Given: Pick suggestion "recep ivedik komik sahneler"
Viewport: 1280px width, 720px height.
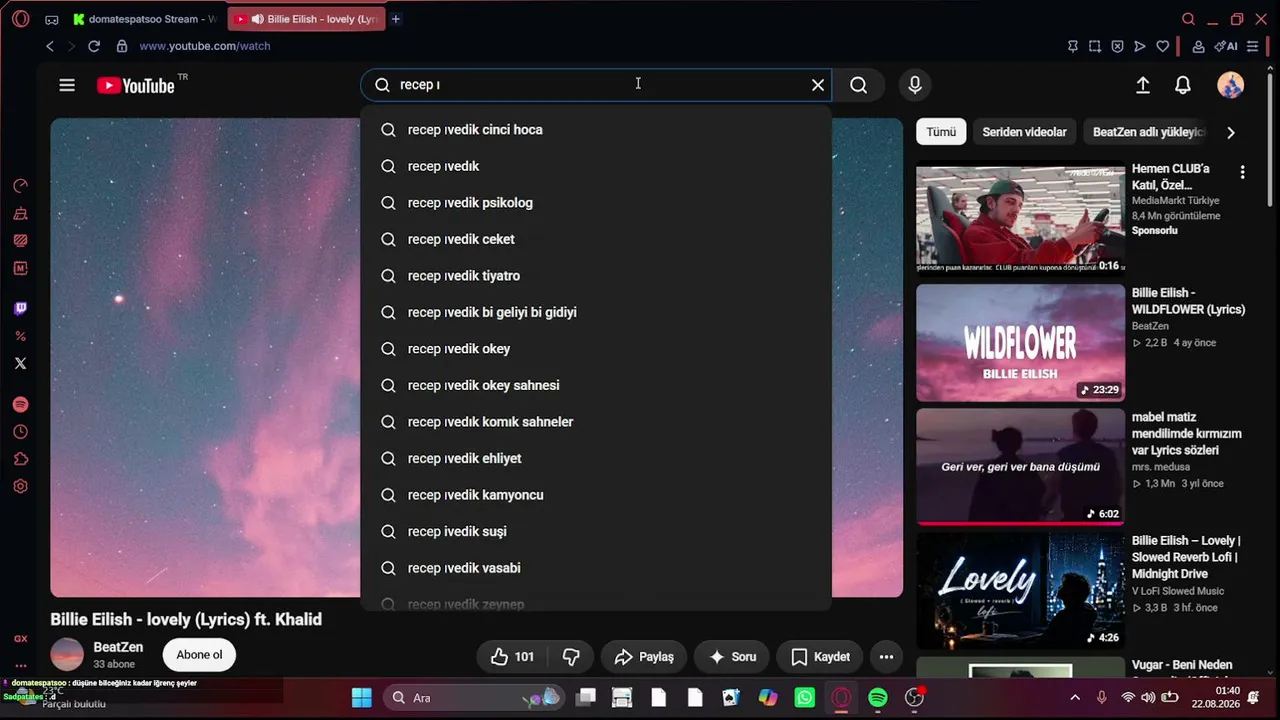Looking at the screenshot, I should click(x=596, y=422).
